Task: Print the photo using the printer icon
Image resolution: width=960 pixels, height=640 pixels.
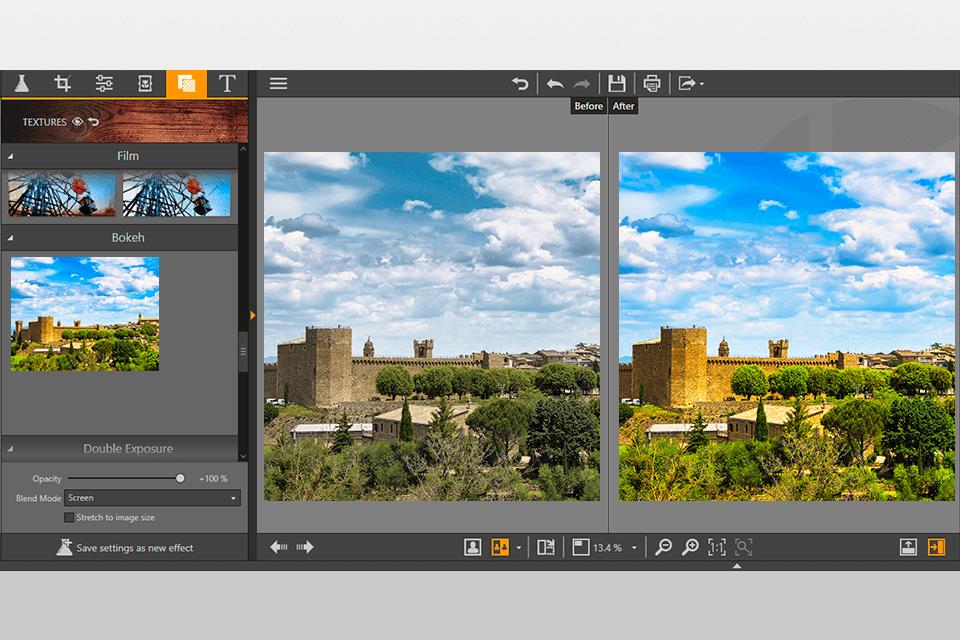Action: coord(652,84)
